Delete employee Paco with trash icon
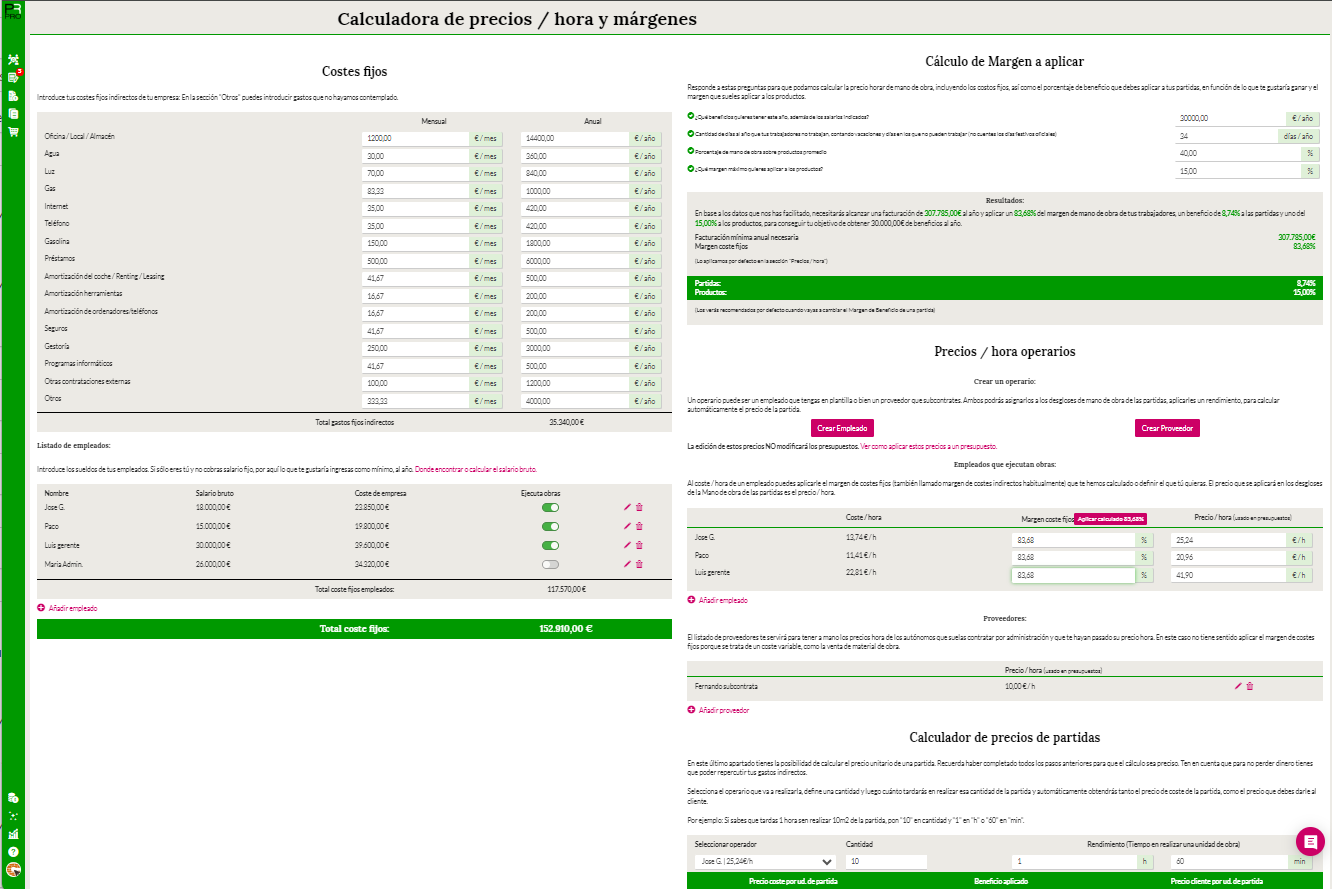 click(x=639, y=526)
